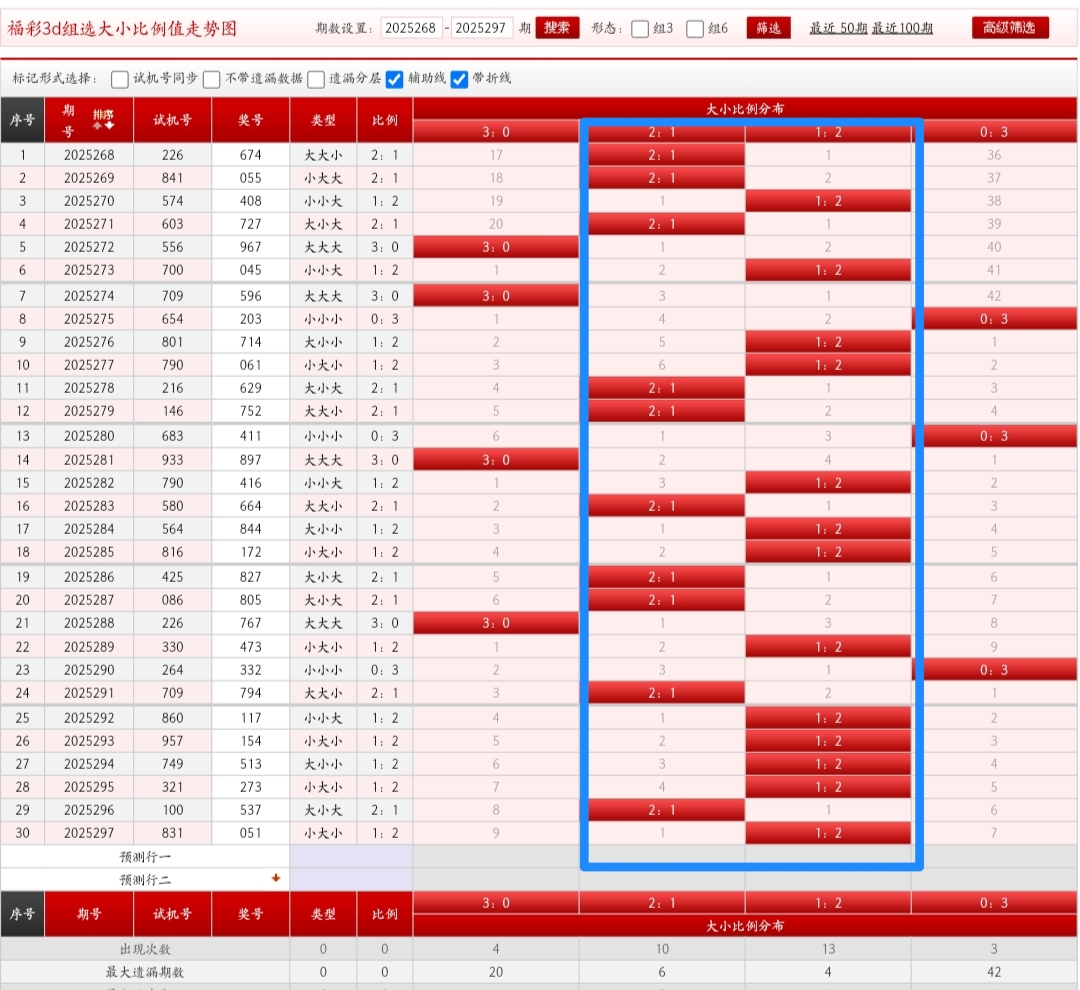Click the 筛选 filter button
The height and width of the screenshot is (990, 1080).
tap(768, 28)
